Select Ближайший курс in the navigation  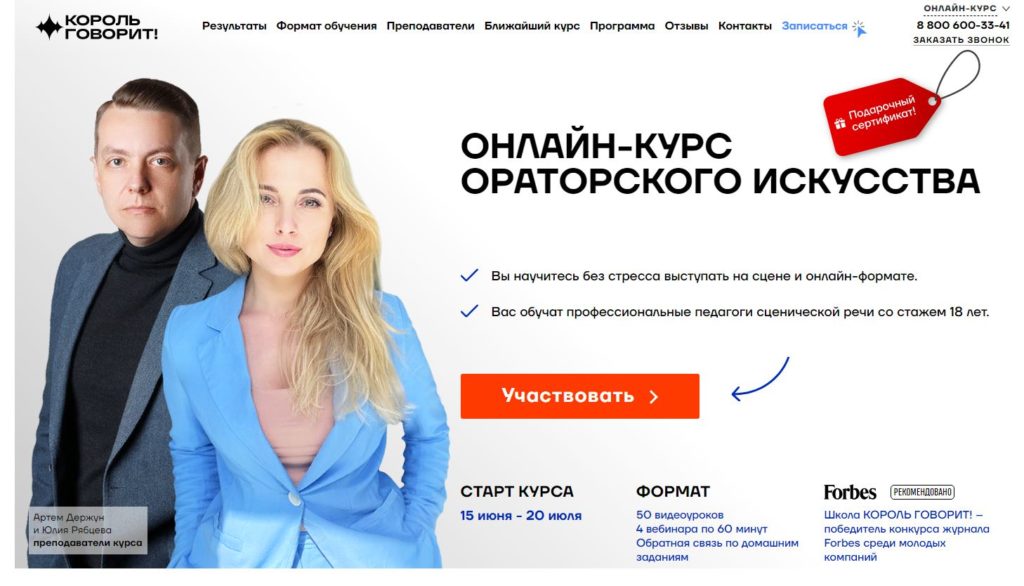[x=532, y=26]
